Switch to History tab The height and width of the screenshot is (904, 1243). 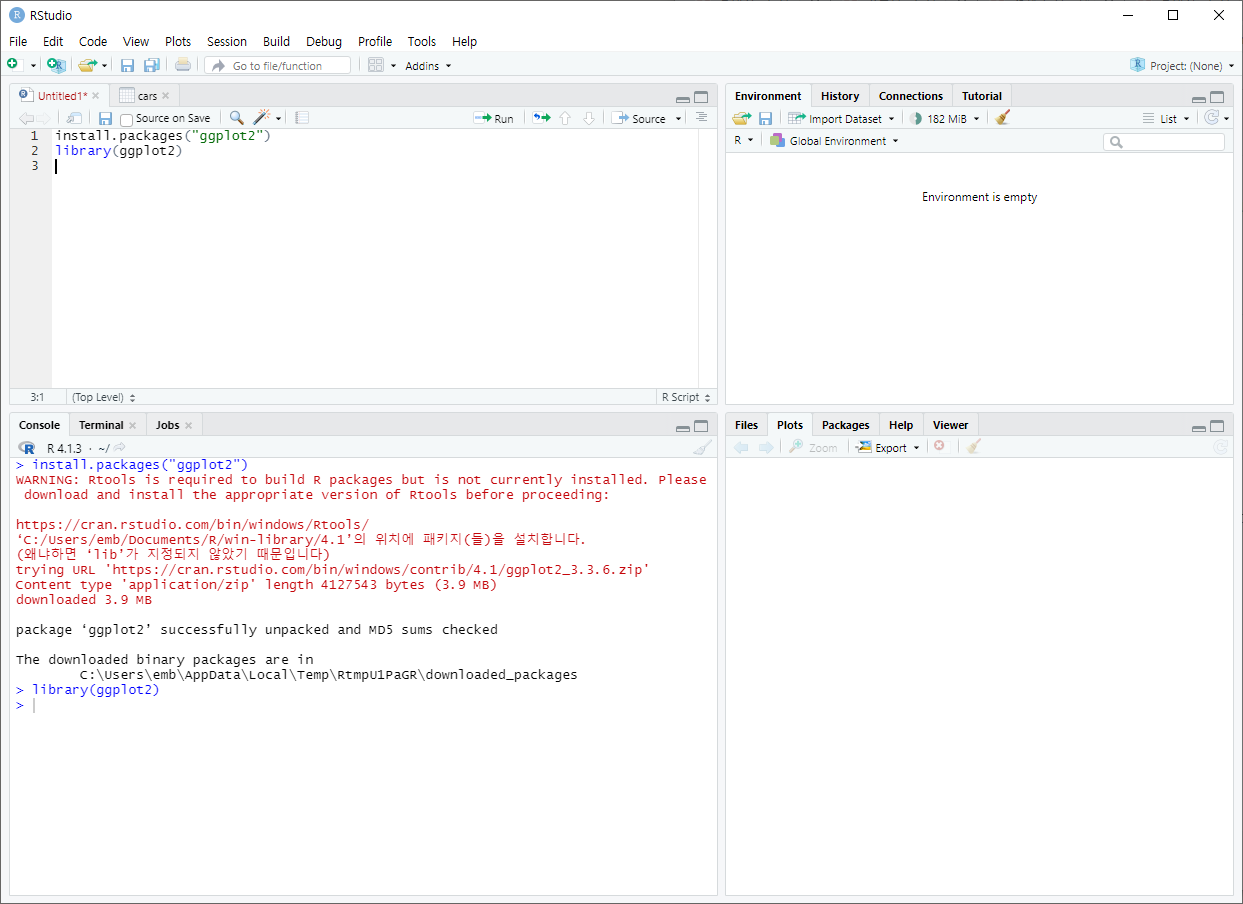tap(840, 96)
